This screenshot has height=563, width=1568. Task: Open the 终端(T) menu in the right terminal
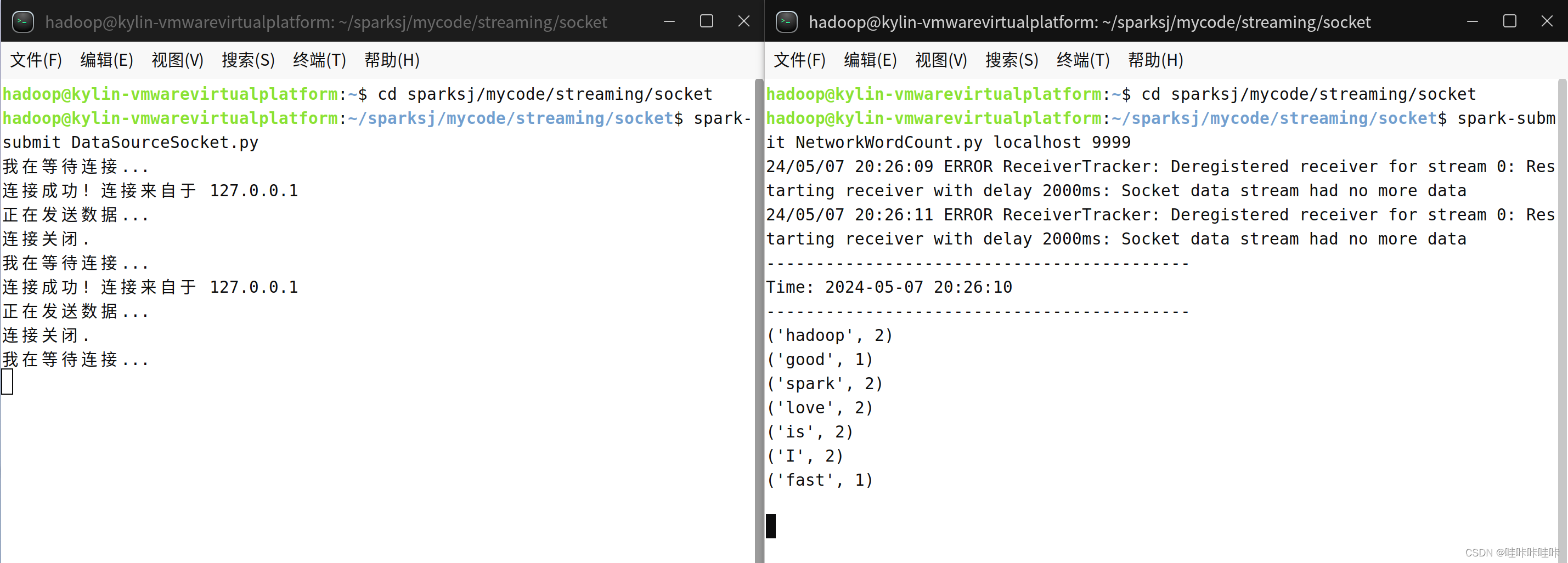pyautogui.click(x=1082, y=60)
